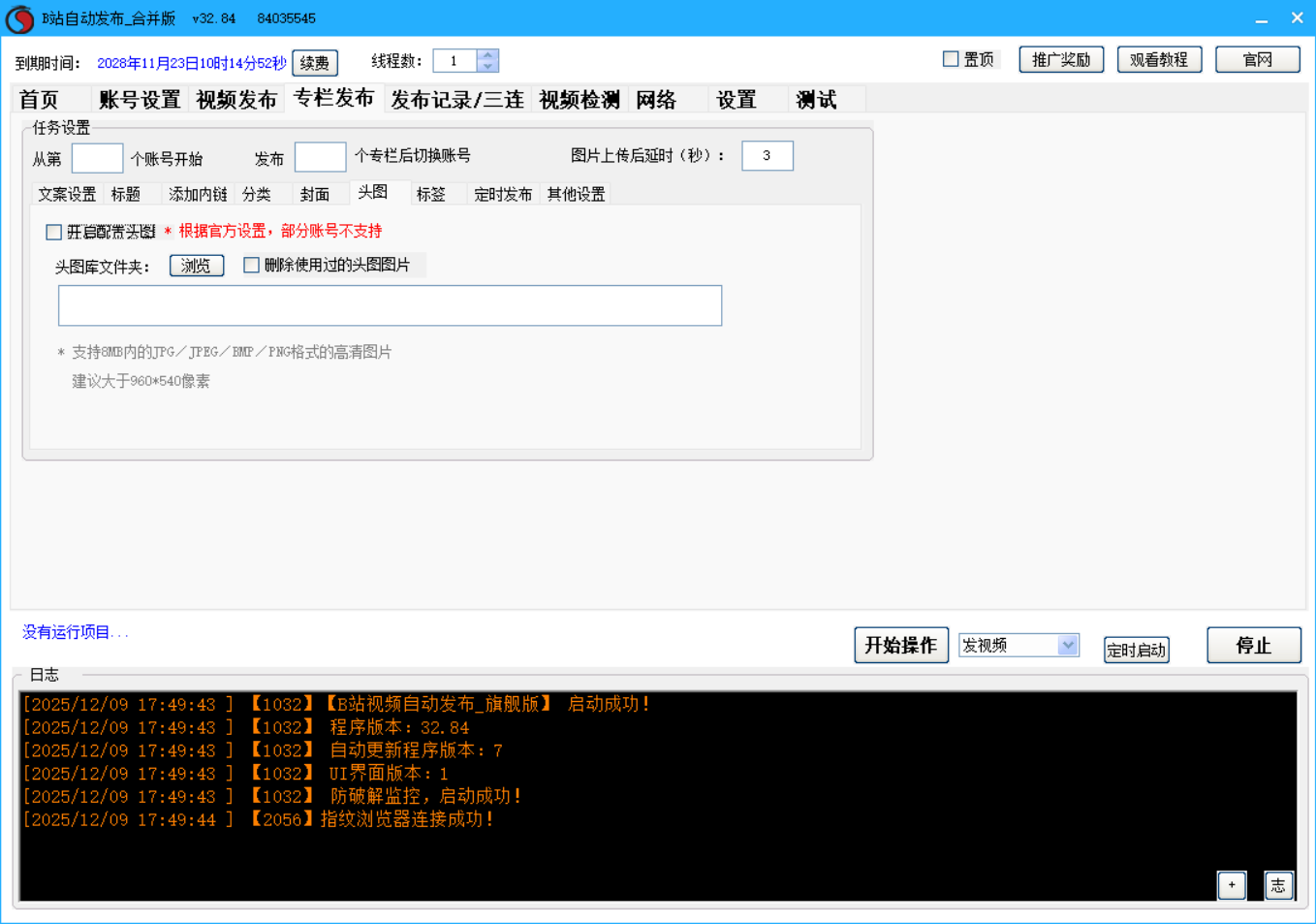1316x924 pixels.
Task: Increase thread count with up arrow
Action: pos(487,55)
